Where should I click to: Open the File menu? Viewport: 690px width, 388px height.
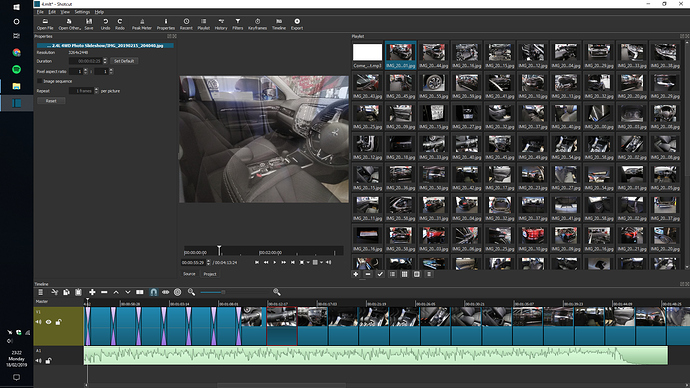tap(40, 12)
